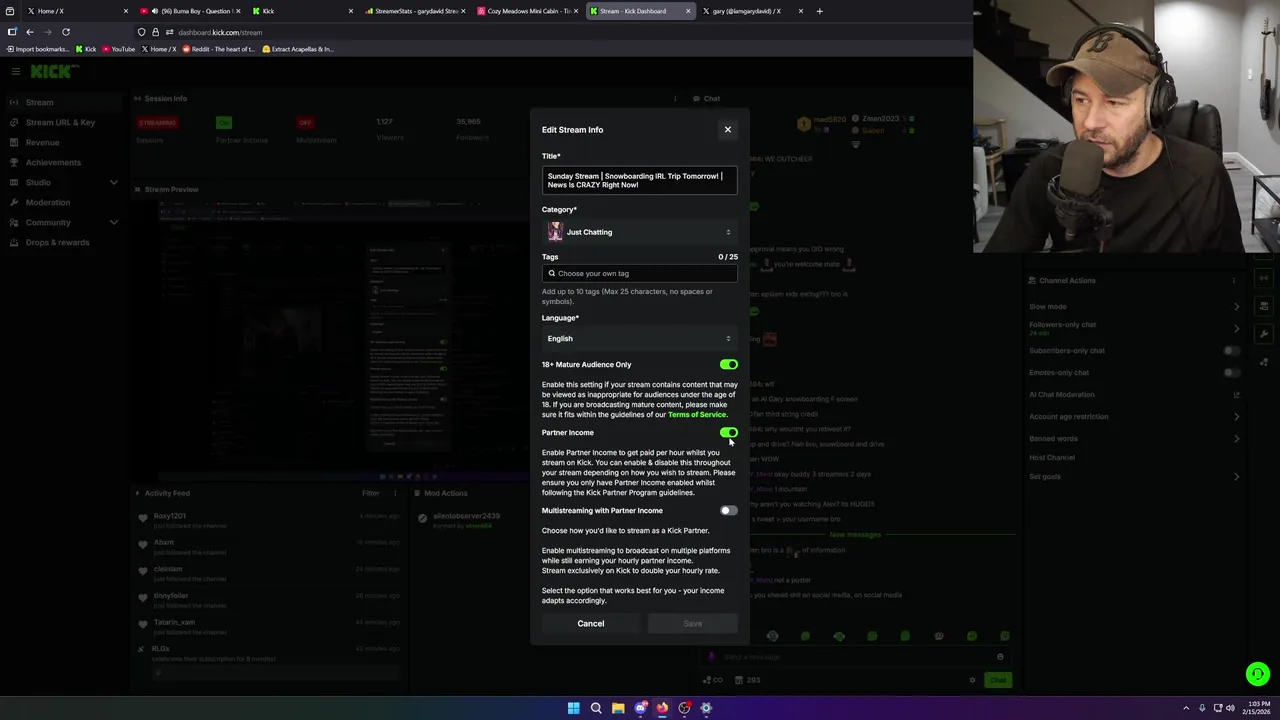Open Banned words settings
The height and width of the screenshot is (720, 1280).
[x=1134, y=438]
